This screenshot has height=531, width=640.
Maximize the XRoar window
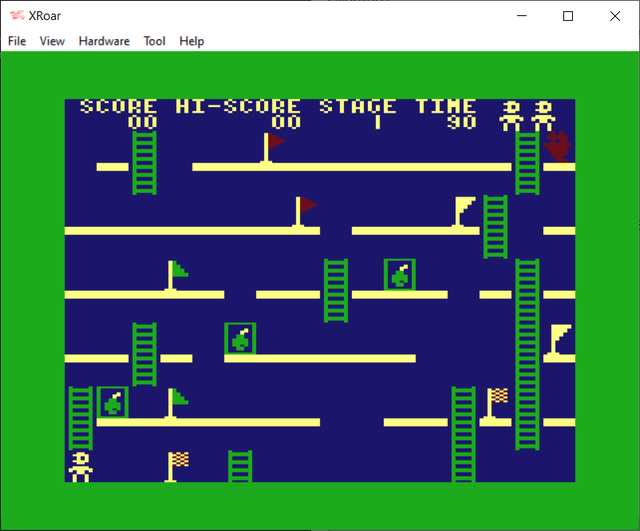click(568, 16)
